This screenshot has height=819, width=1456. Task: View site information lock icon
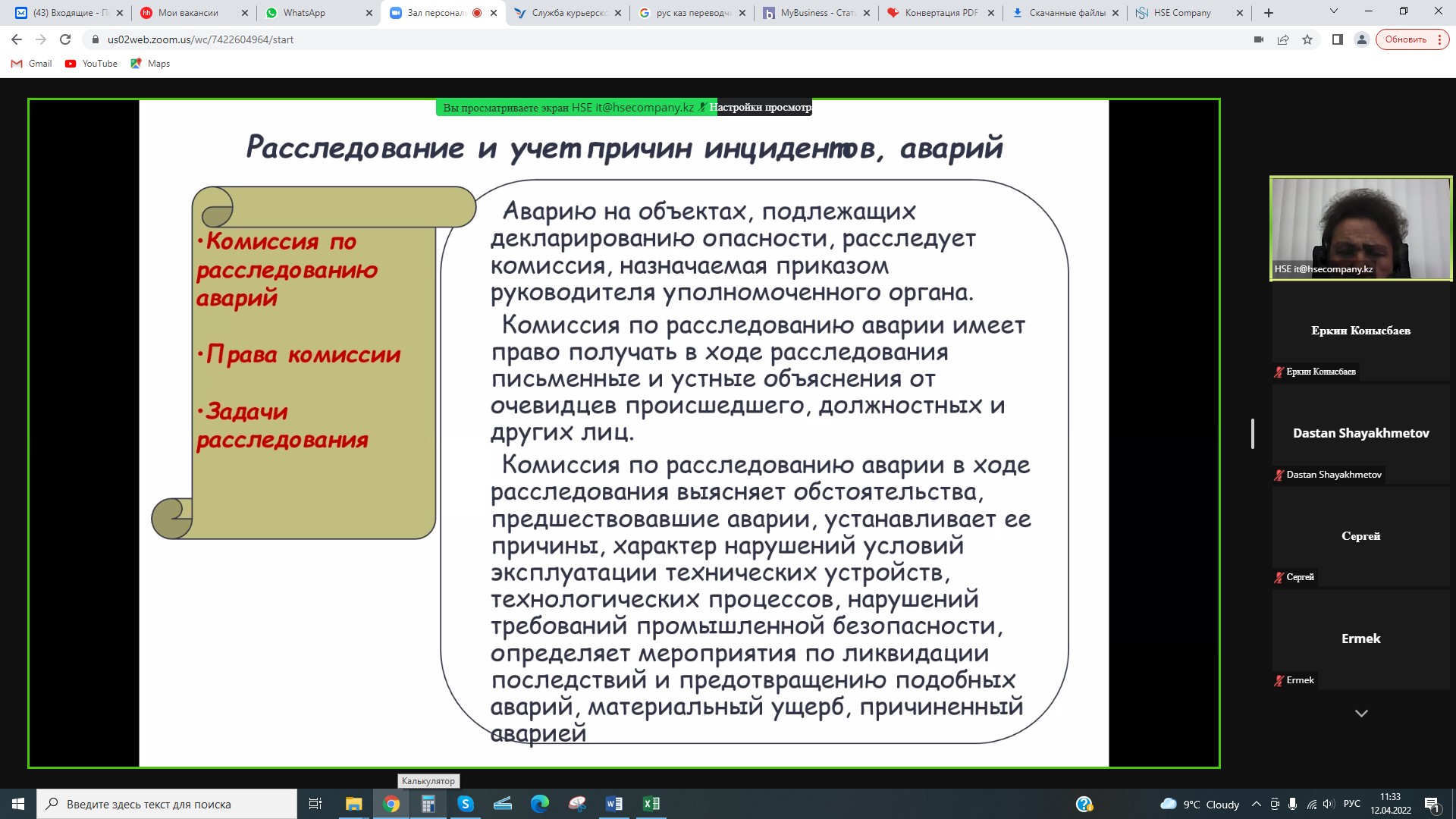tap(95, 39)
